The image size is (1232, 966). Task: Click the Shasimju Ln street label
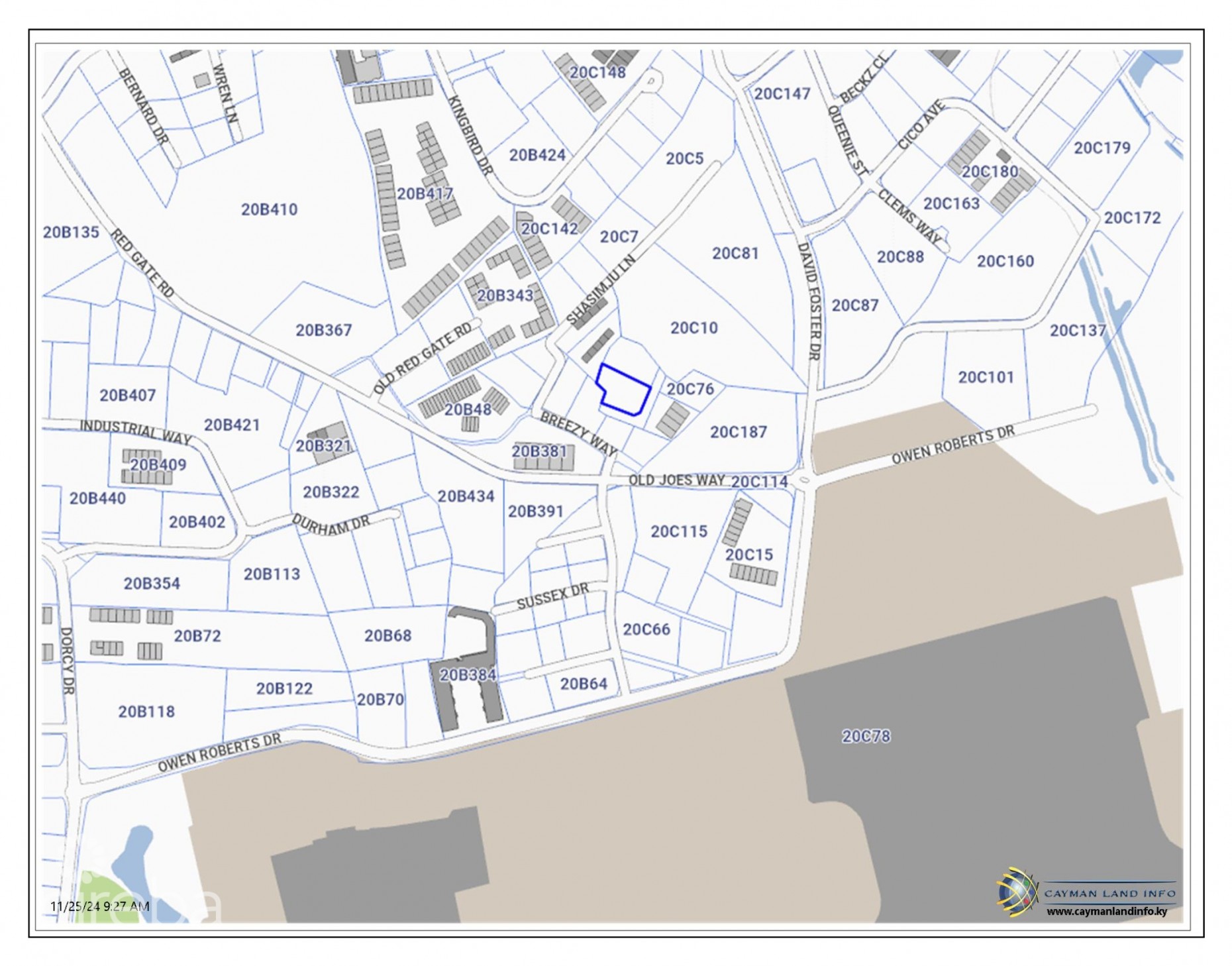tap(600, 290)
